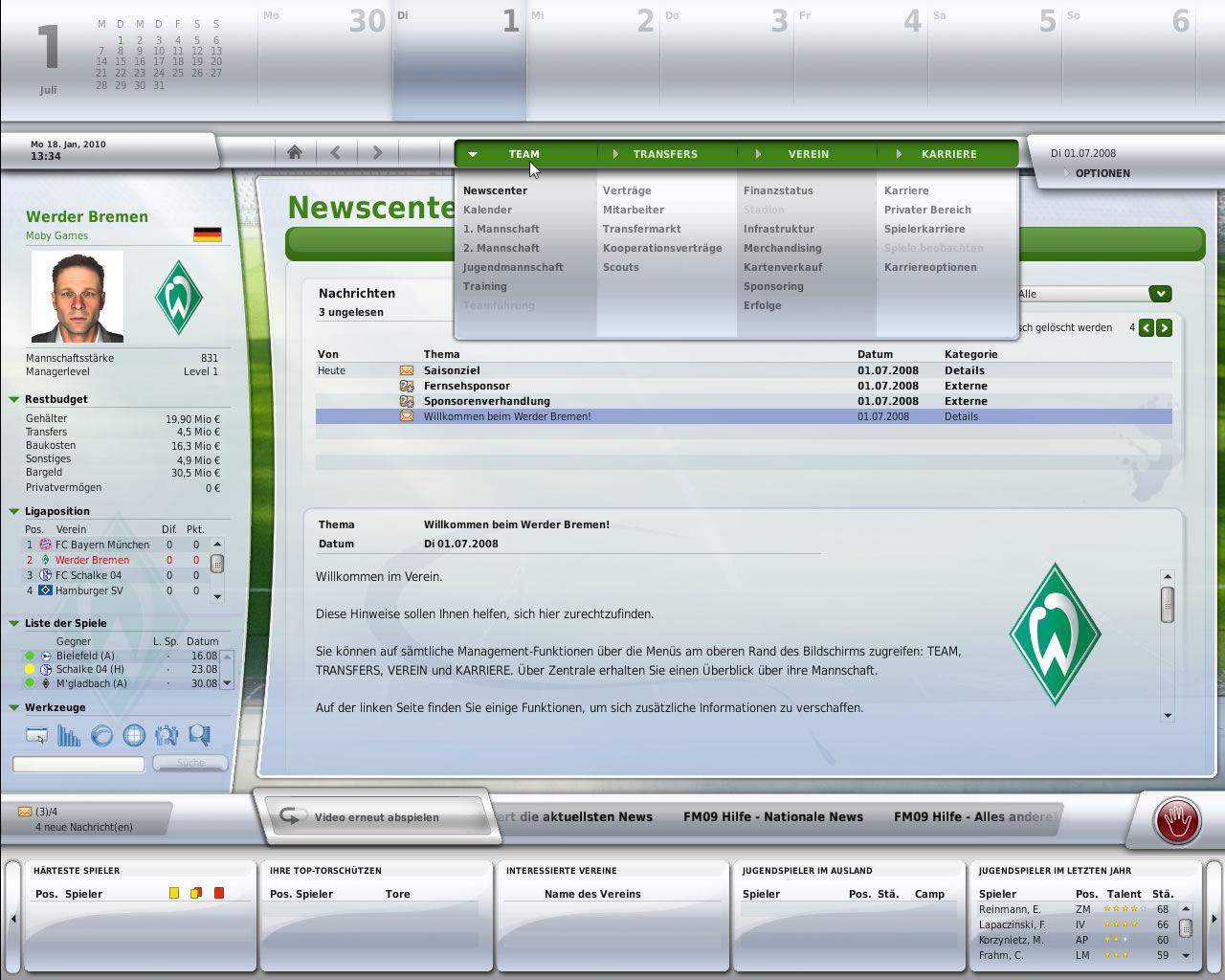The width and height of the screenshot is (1225, 980).
Task: Open the Alle category filter dropdown
Action: click(1160, 294)
